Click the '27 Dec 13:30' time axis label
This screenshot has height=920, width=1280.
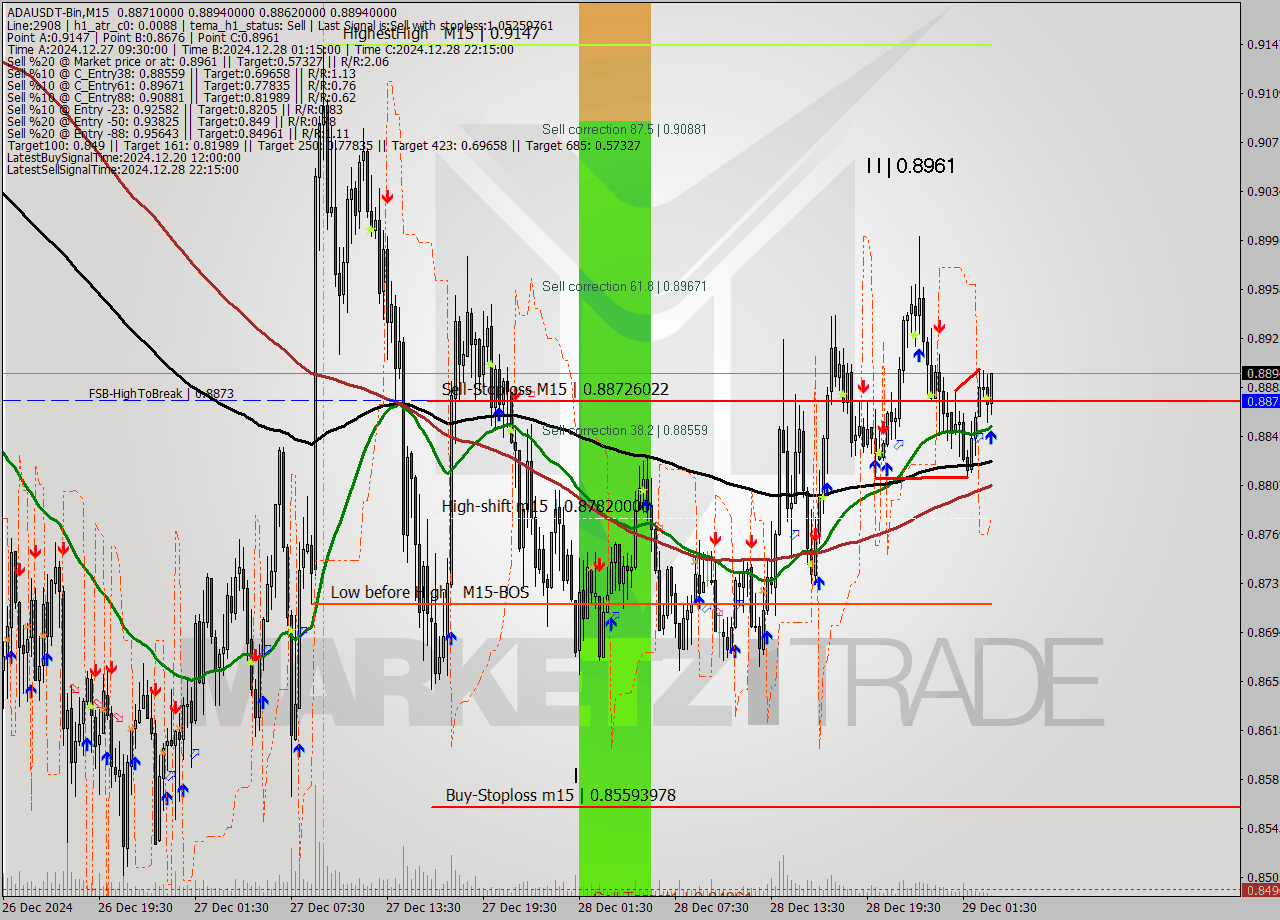423,908
